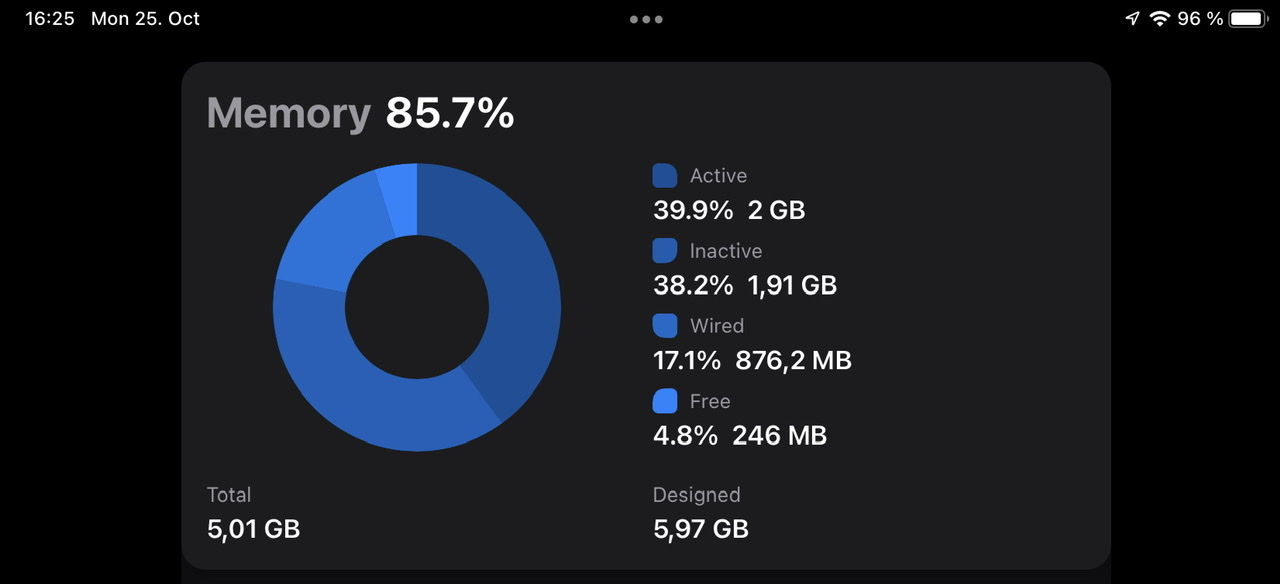Open the three-dot multitasking menu
Viewport: 1280px width, 584px height.
[646, 19]
